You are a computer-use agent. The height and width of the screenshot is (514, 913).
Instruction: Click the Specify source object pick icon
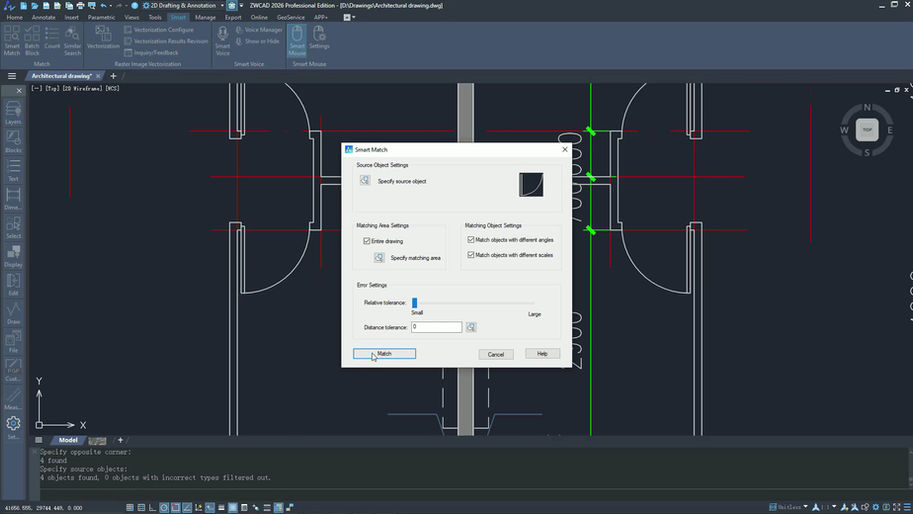[x=365, y=180]
